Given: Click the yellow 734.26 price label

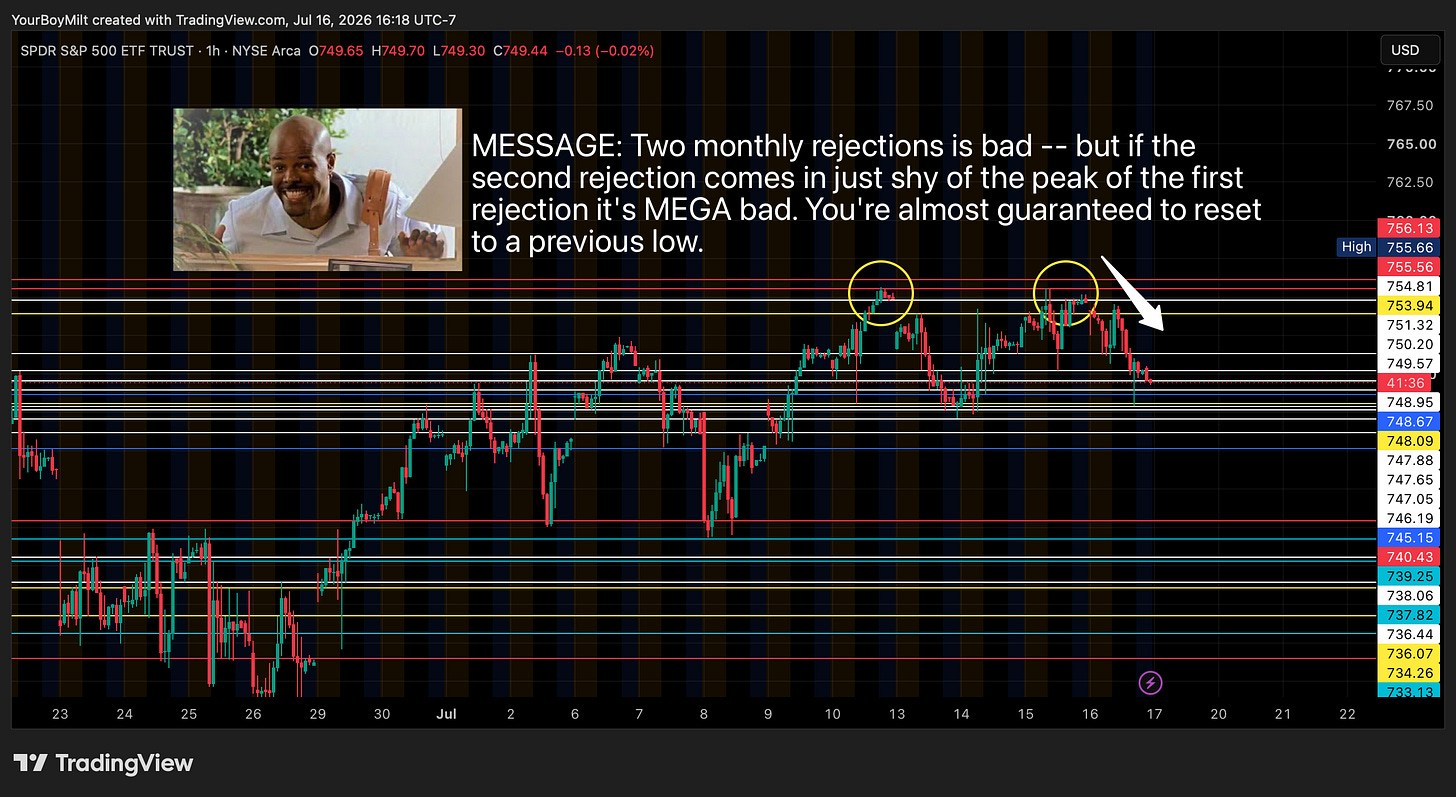Looking at the screenshot, I should (x=1410, y=673).
